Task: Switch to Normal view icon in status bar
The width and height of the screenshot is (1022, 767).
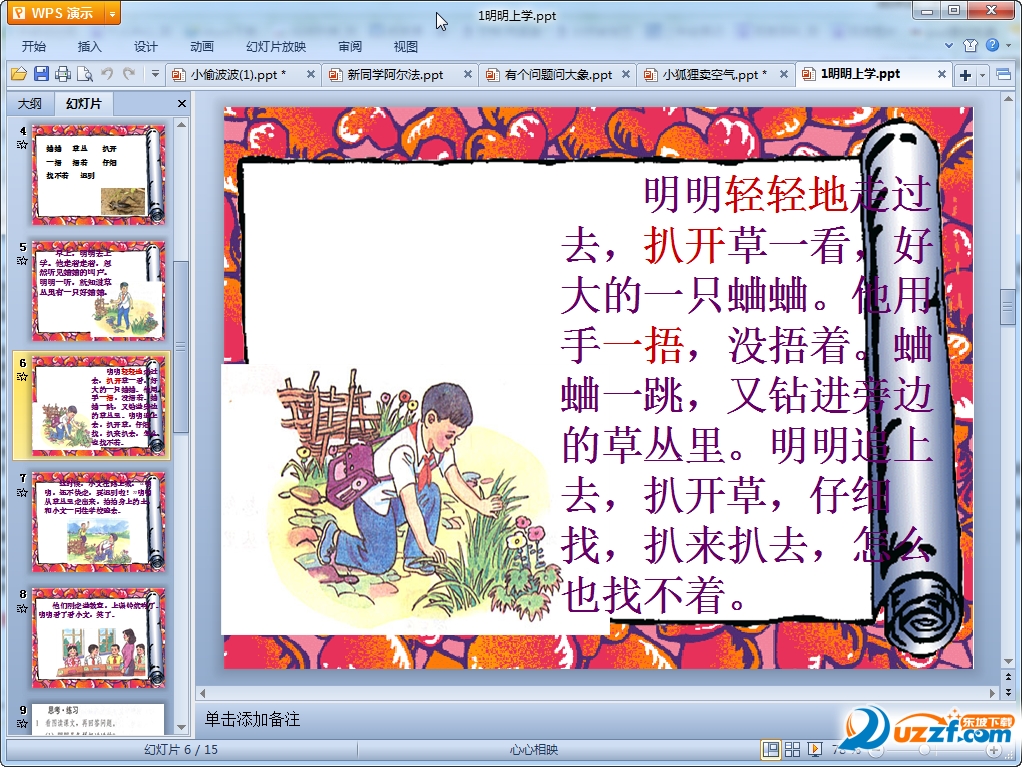Action: [770, 750]
